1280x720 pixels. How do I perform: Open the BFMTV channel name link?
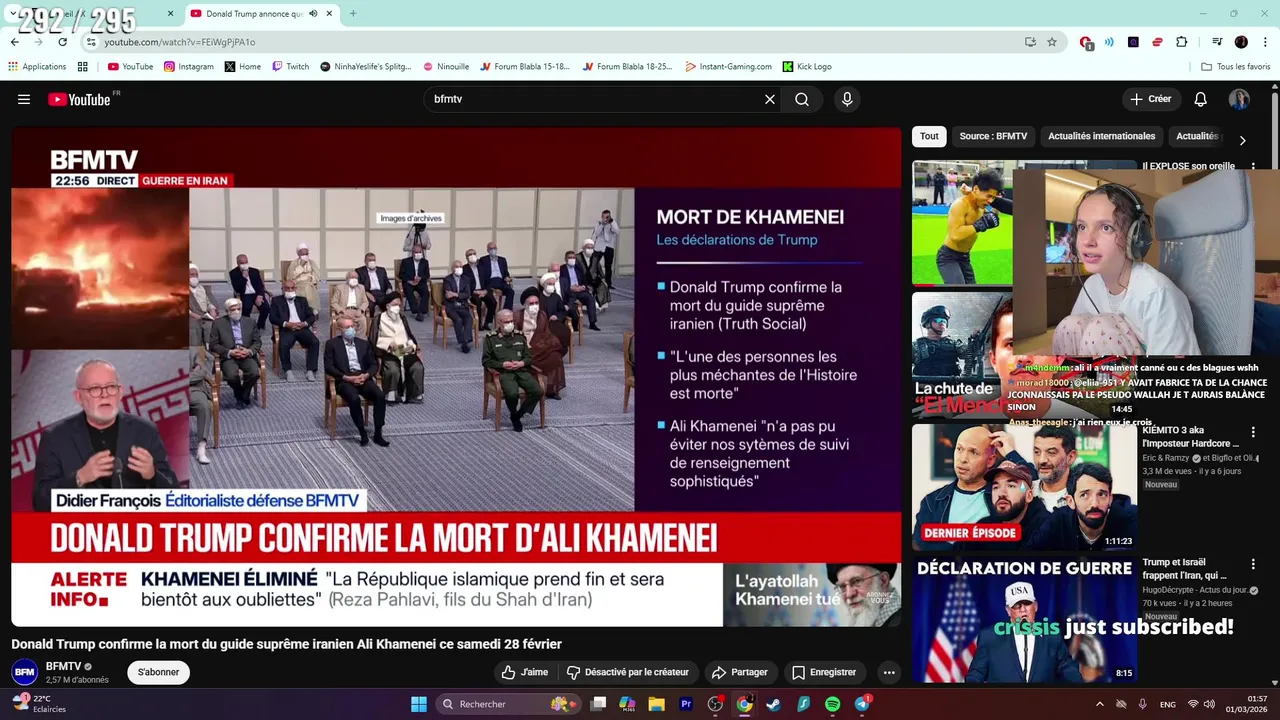(x=64, y=666)
